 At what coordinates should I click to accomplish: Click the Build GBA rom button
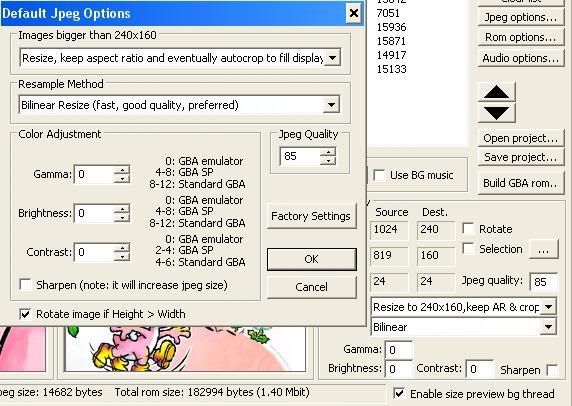pyautogui.click(x=521, y=183)
